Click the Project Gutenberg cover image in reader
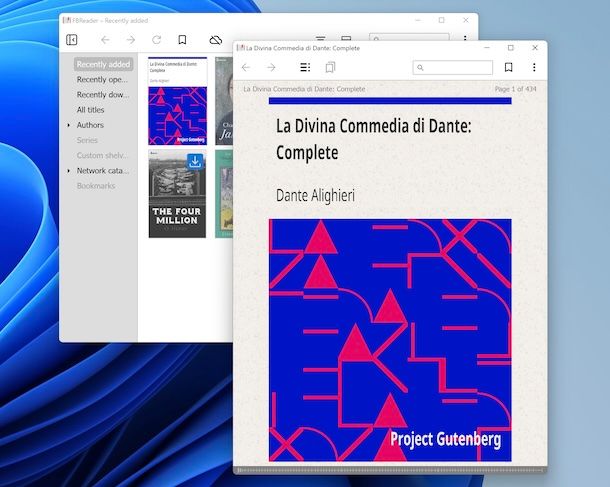This screenshot has height=487, width=610. point(390,340)
